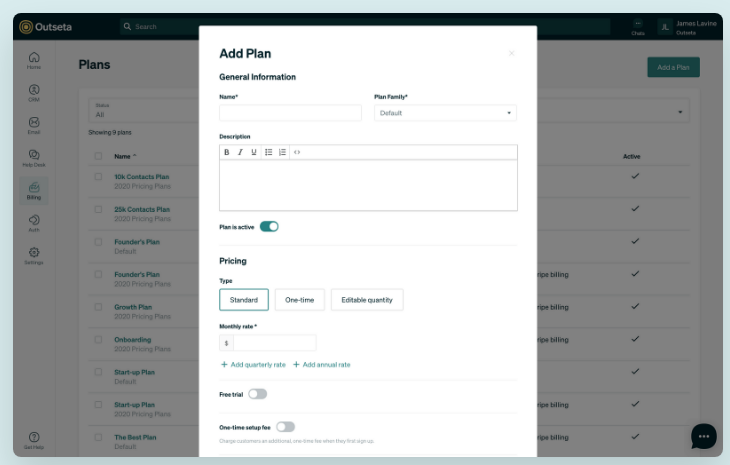Open the 10k Contacts Plan link
This screenshot has height=465, width=730.
pos(142,177)
